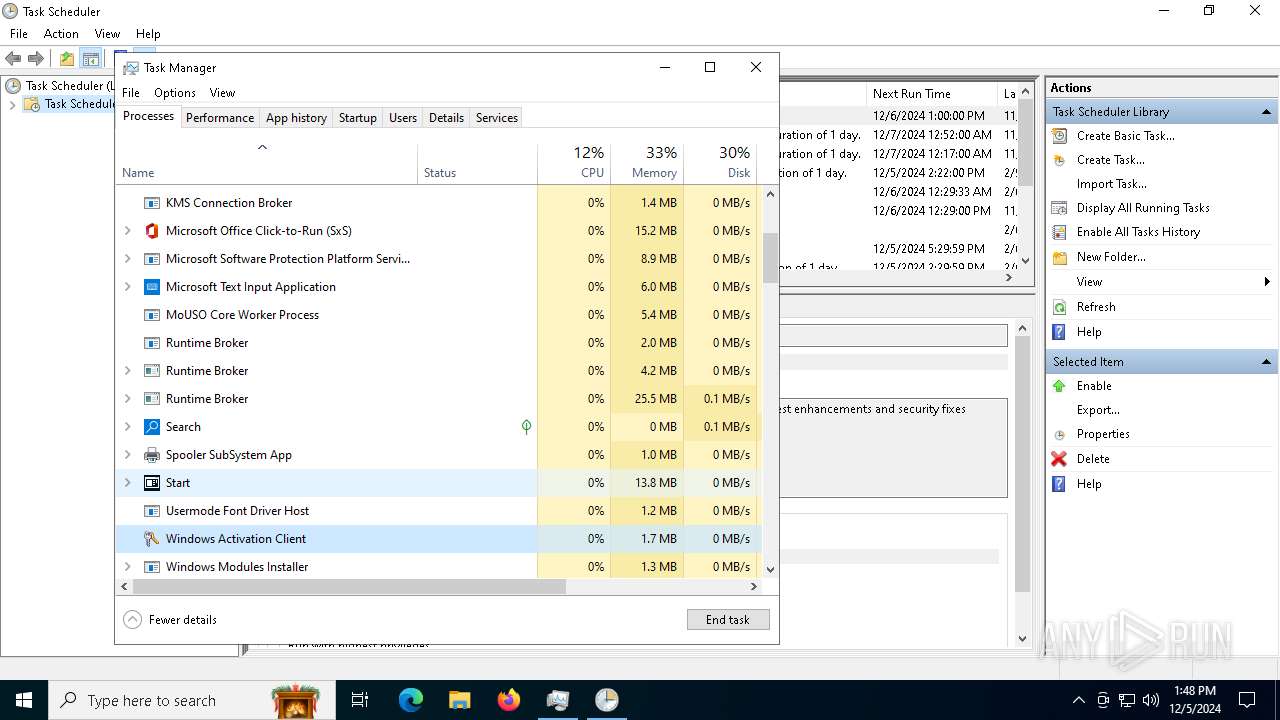Collapse the Task Scheduler Library actions section

pyautogui.click(x=1266, y=112)
